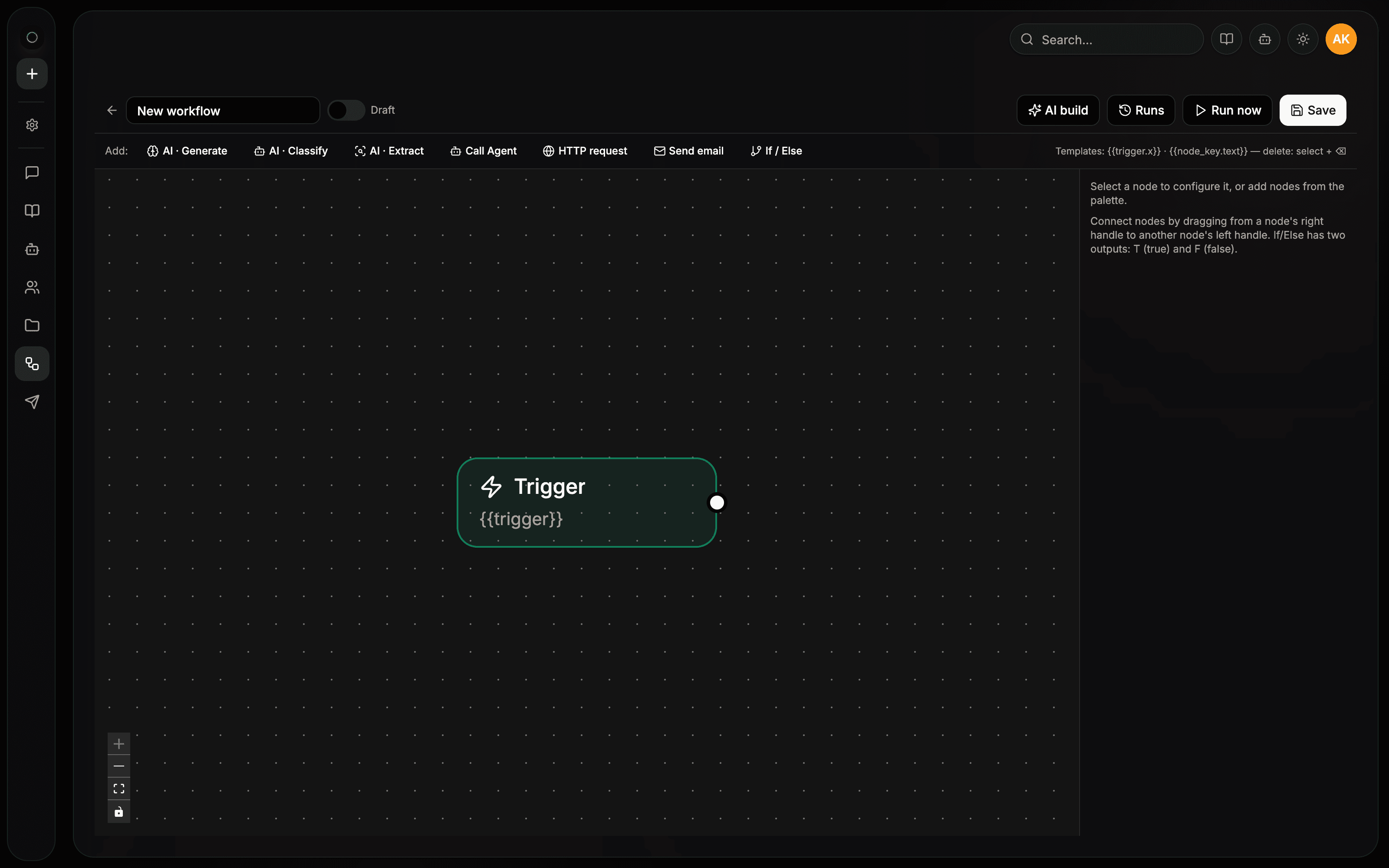Open the chat bubble sidebar icon
1389x868 pixels.
tap(32, 172)
